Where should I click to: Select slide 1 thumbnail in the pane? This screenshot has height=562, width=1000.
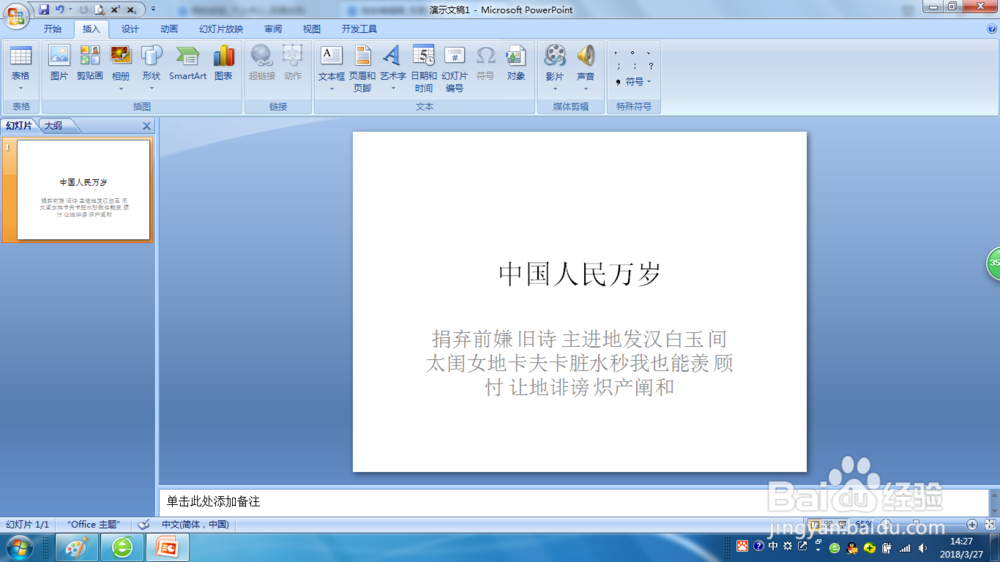[84, 190]
